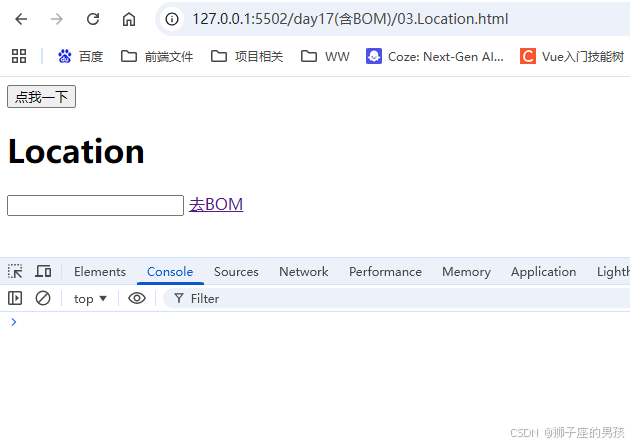This screenshot has width=630, height=444.
Task: View site information icon in address bar
Action: click(172, 19)
